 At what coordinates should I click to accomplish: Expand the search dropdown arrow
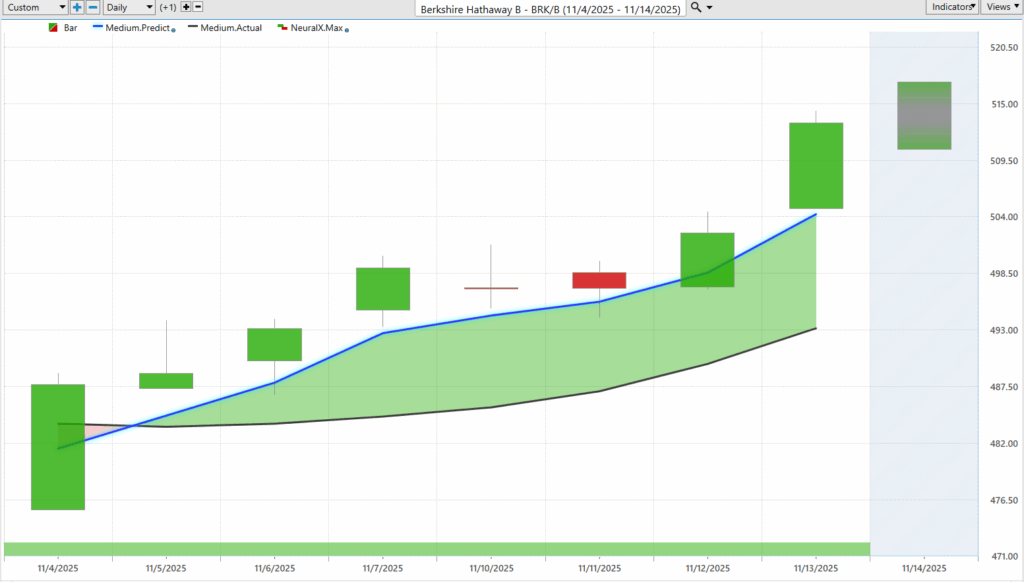click(x=710, y=7)
